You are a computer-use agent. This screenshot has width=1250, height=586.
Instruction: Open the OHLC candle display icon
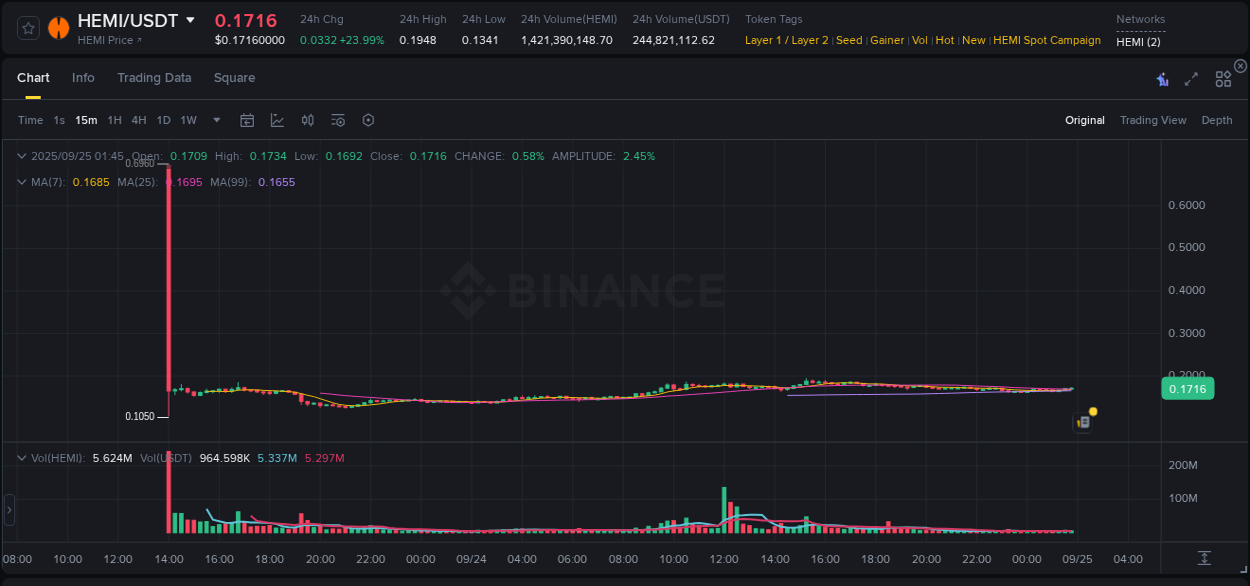click(307, 120)
